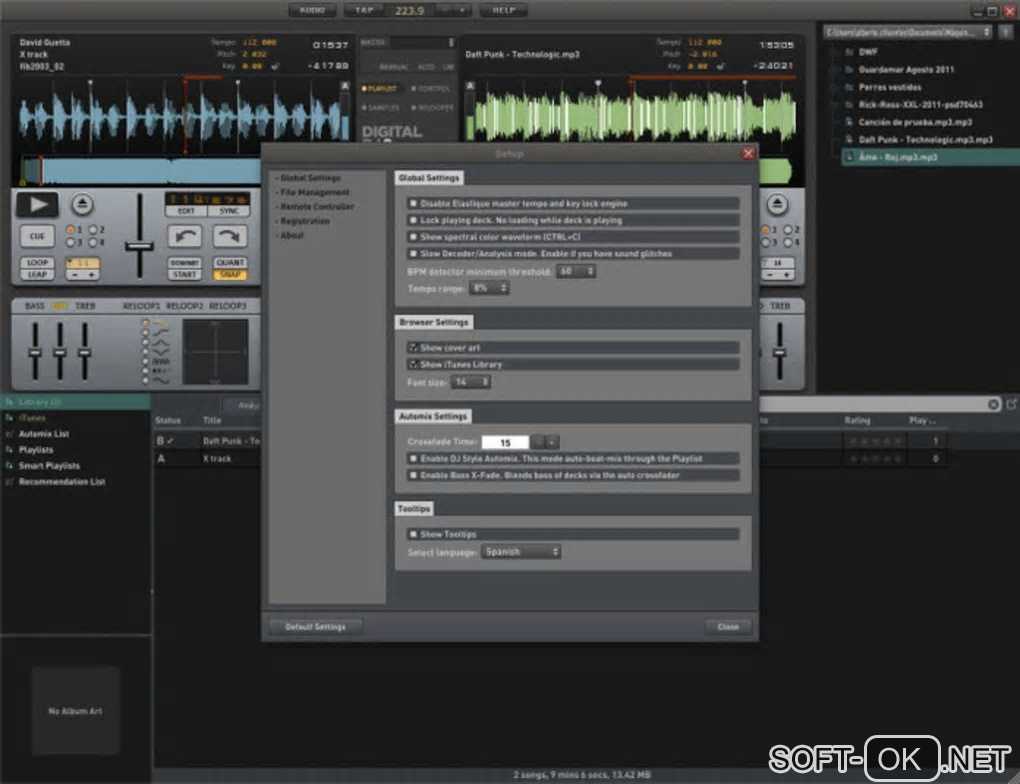1020x784 pixels.
Task: Click the pop-out icon beside search field
Action: 1012,404
